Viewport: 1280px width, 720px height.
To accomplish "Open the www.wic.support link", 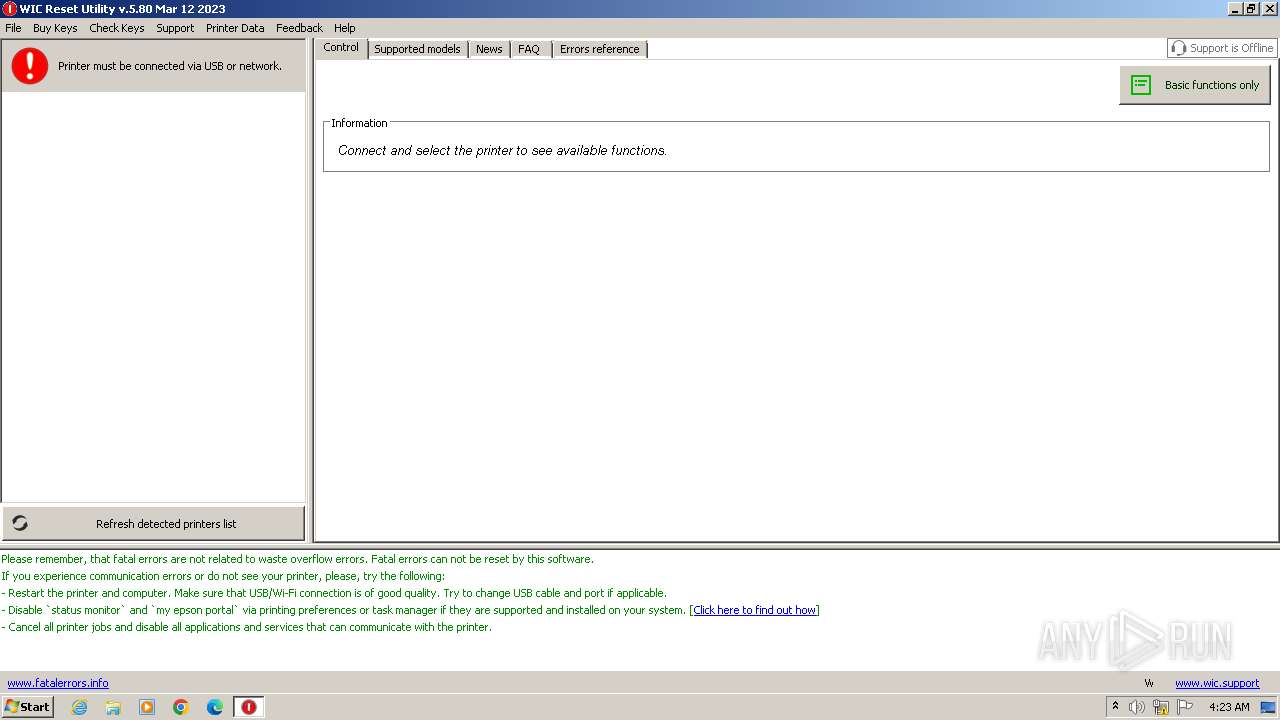I will (1217, 683).
